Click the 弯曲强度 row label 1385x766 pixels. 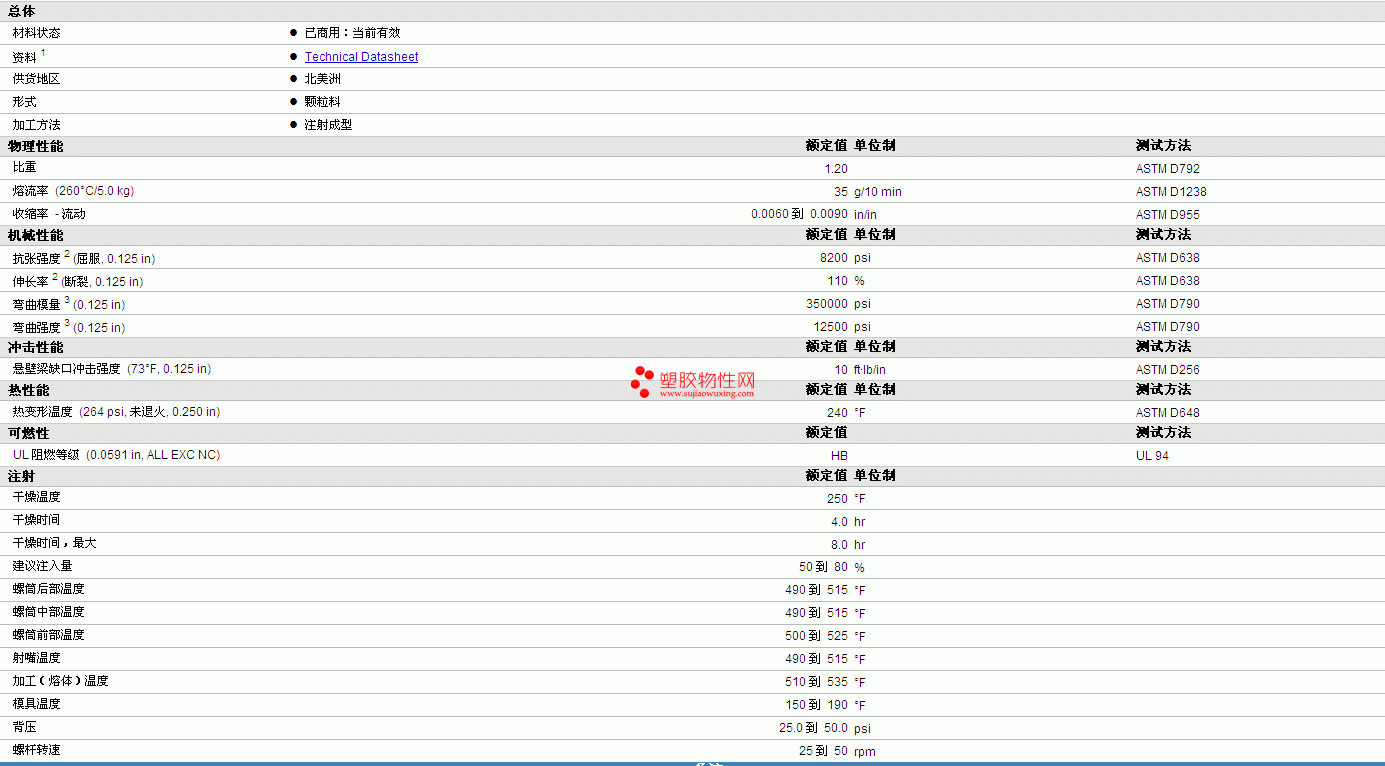(x=68, y=327)
